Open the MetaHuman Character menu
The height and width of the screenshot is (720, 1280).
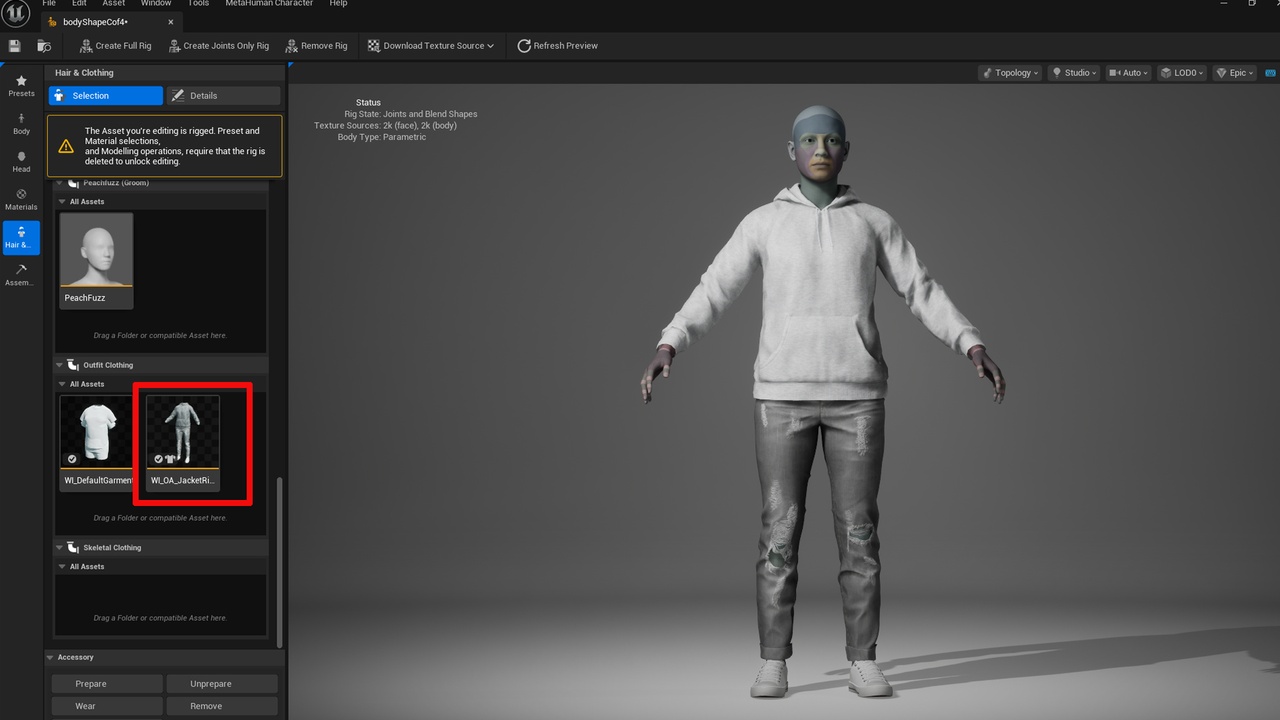tap(271, 4)
